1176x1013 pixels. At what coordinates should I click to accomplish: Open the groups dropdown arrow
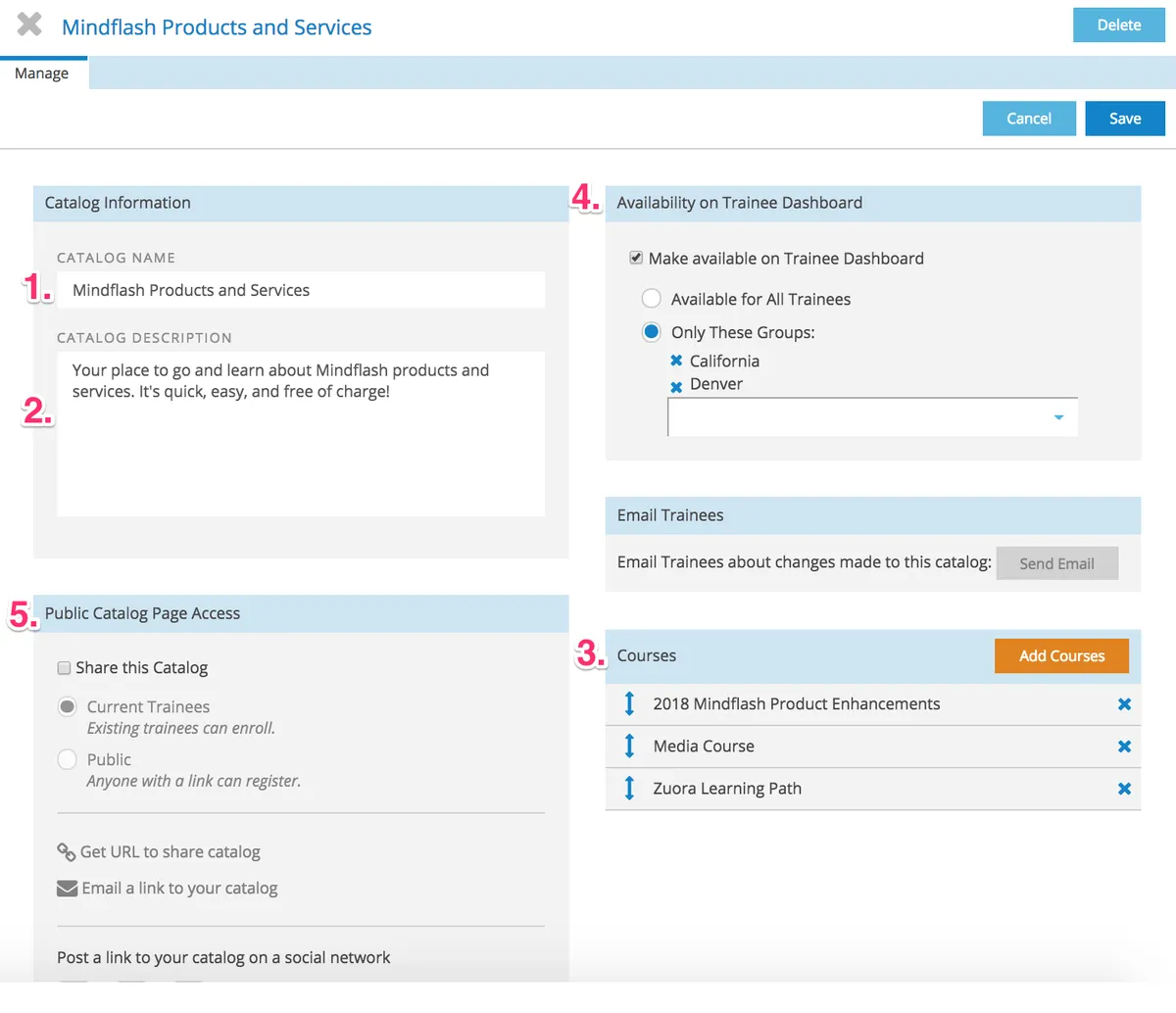click(x=1058, y=417)
